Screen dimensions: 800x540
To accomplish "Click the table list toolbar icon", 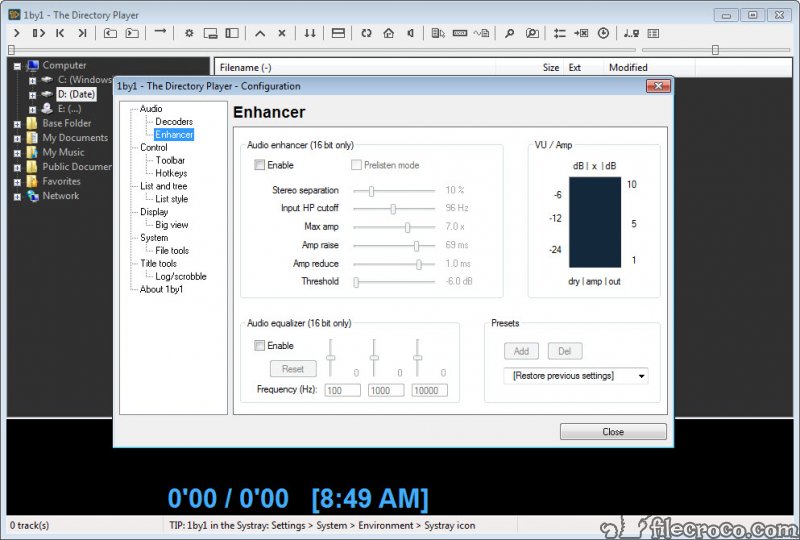I will pyautogui.click(x=653, y=33).
